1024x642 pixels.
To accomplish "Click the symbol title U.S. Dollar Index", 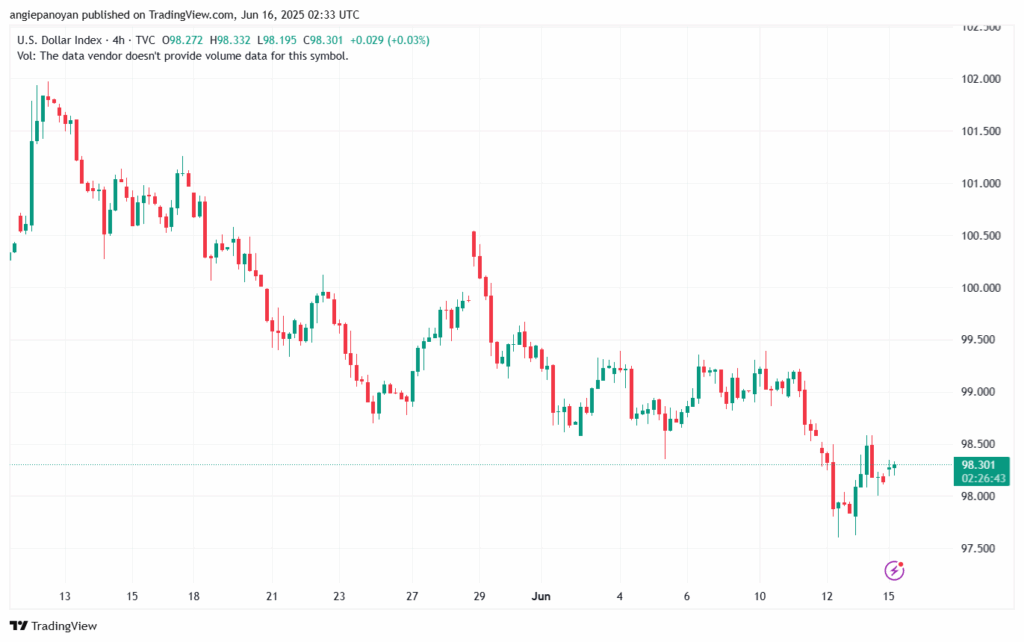I will (59, 40).
